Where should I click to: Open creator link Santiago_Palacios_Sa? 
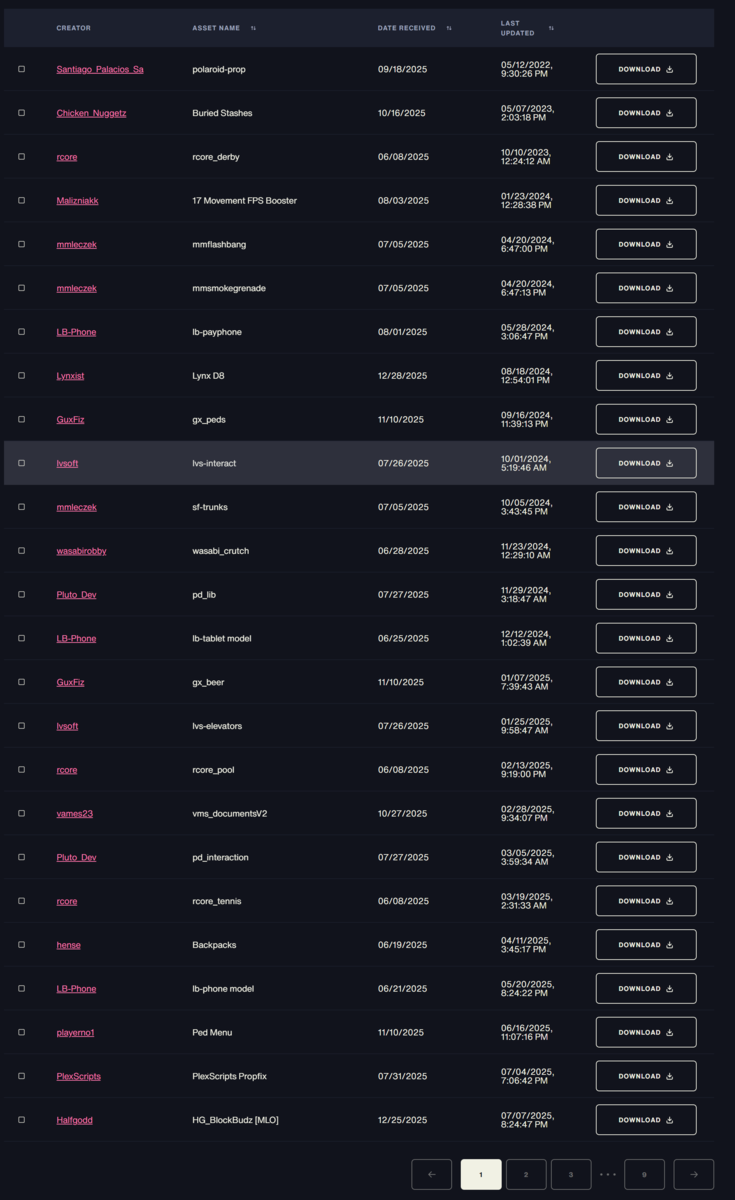pyautogui.click(x=100, y=69)
